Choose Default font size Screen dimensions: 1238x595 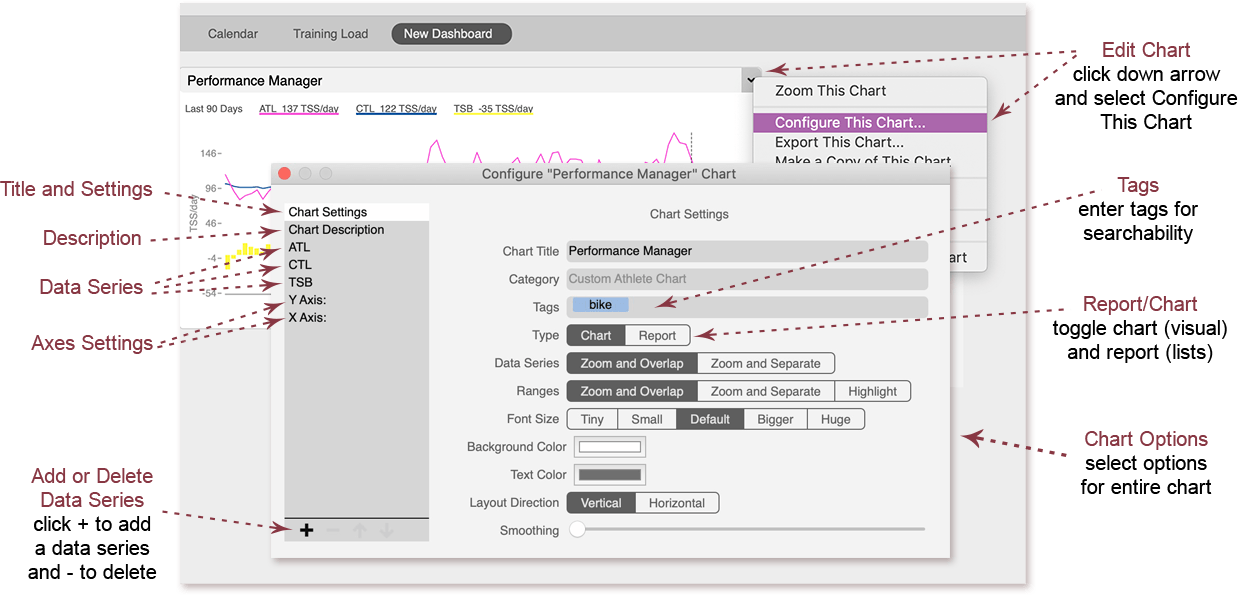(x=710, y=419)
